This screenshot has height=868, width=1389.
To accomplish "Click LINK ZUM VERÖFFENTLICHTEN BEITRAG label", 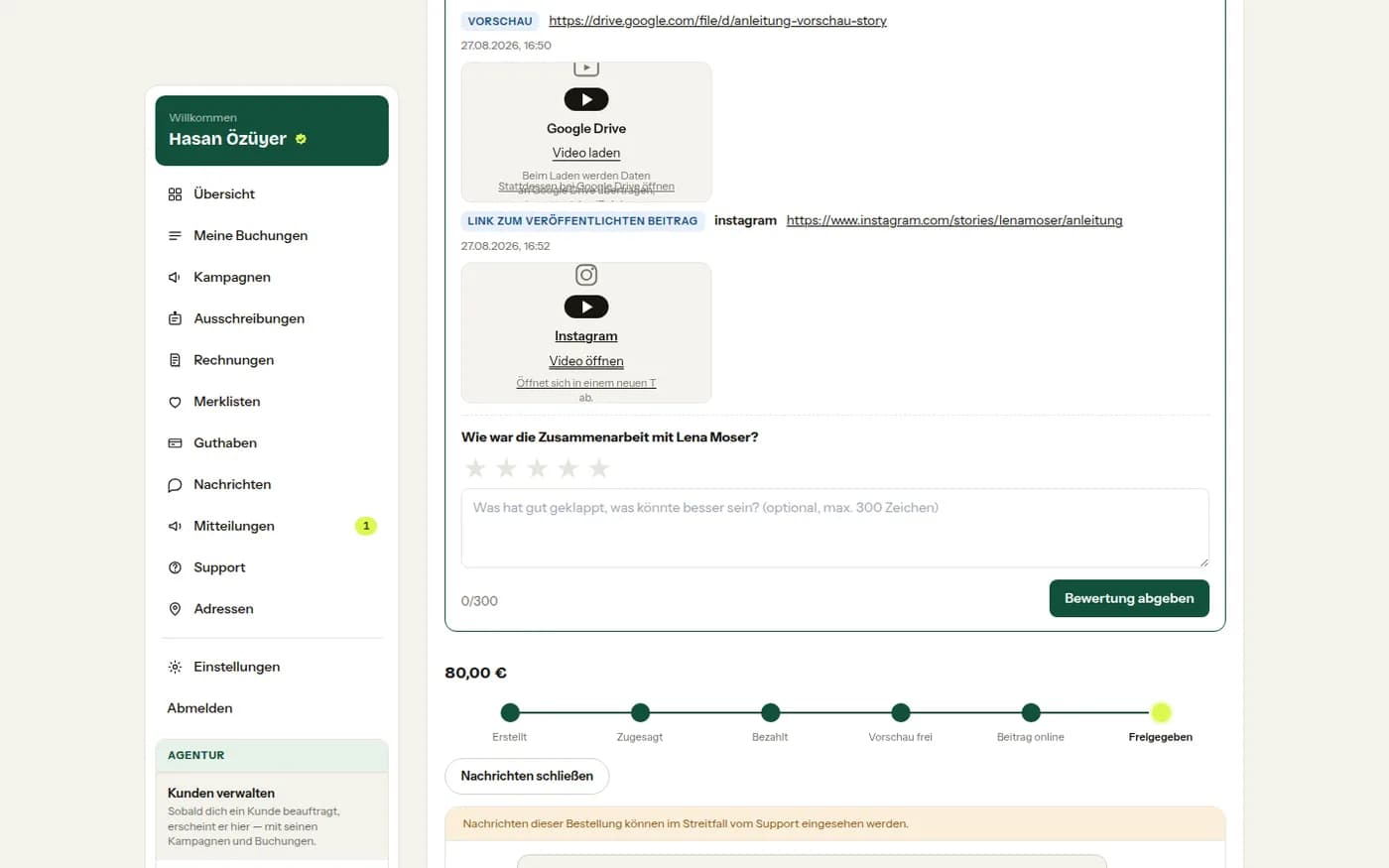I will pyautogui.click(x=582, y=221).
